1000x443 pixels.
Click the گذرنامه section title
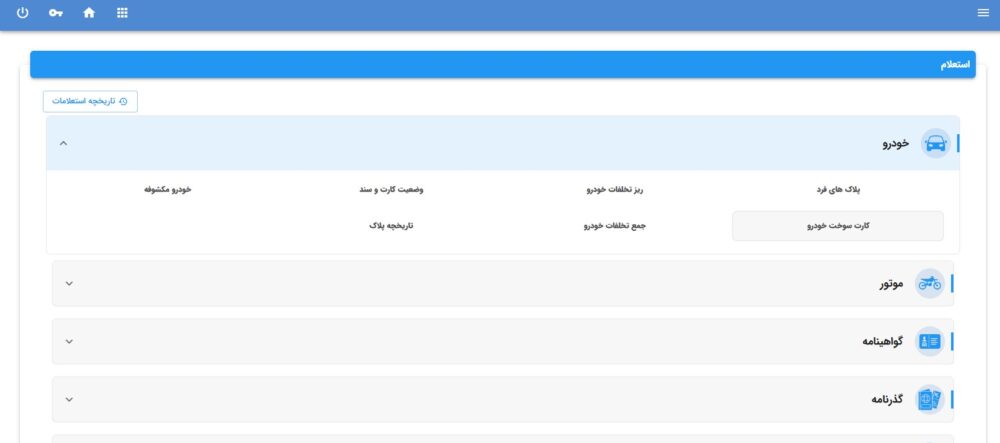point(887,400)
